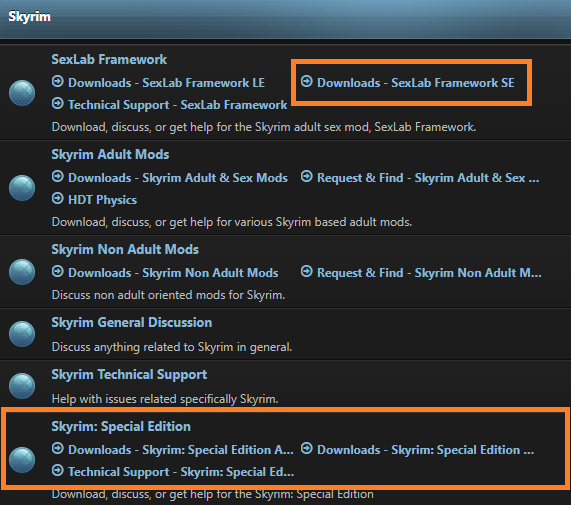This screenshot has height=505, width=571.
Task: Click the status orb for Skyrim Non Adult Mods
Action: [x=22, y=272]
